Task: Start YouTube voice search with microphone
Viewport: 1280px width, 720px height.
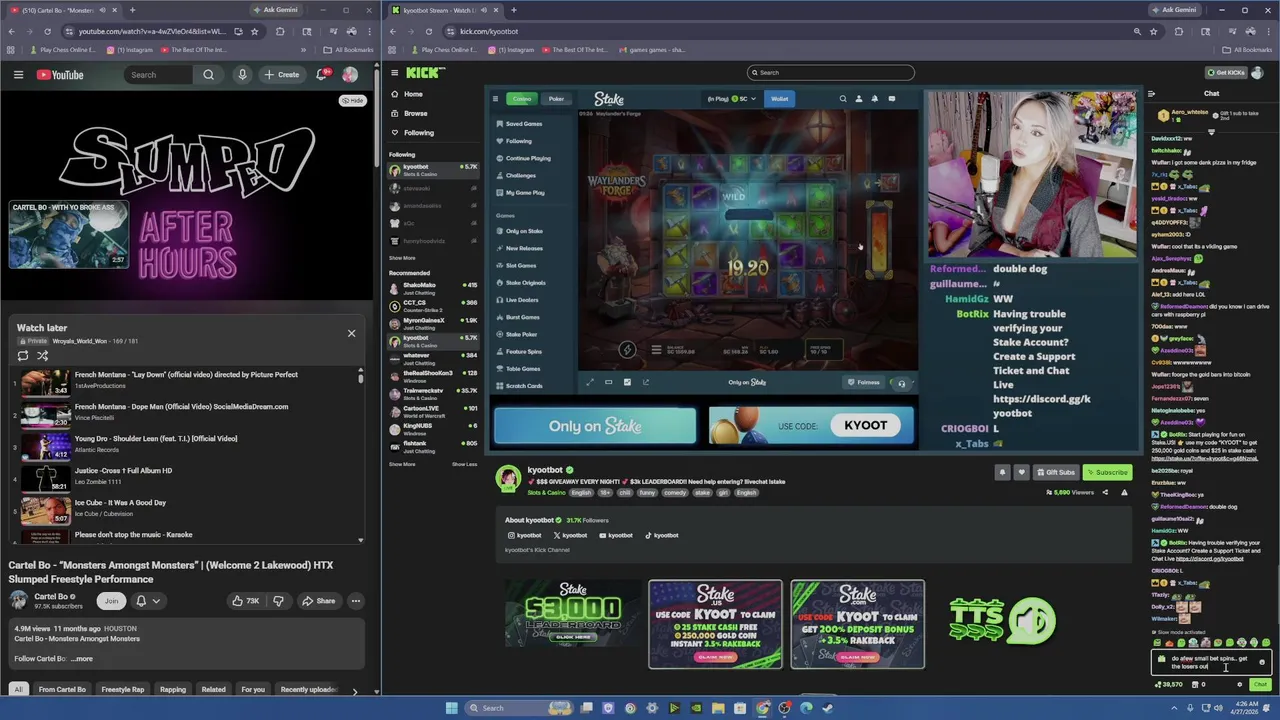Action: pyautogui.click(x=242, y=75)
